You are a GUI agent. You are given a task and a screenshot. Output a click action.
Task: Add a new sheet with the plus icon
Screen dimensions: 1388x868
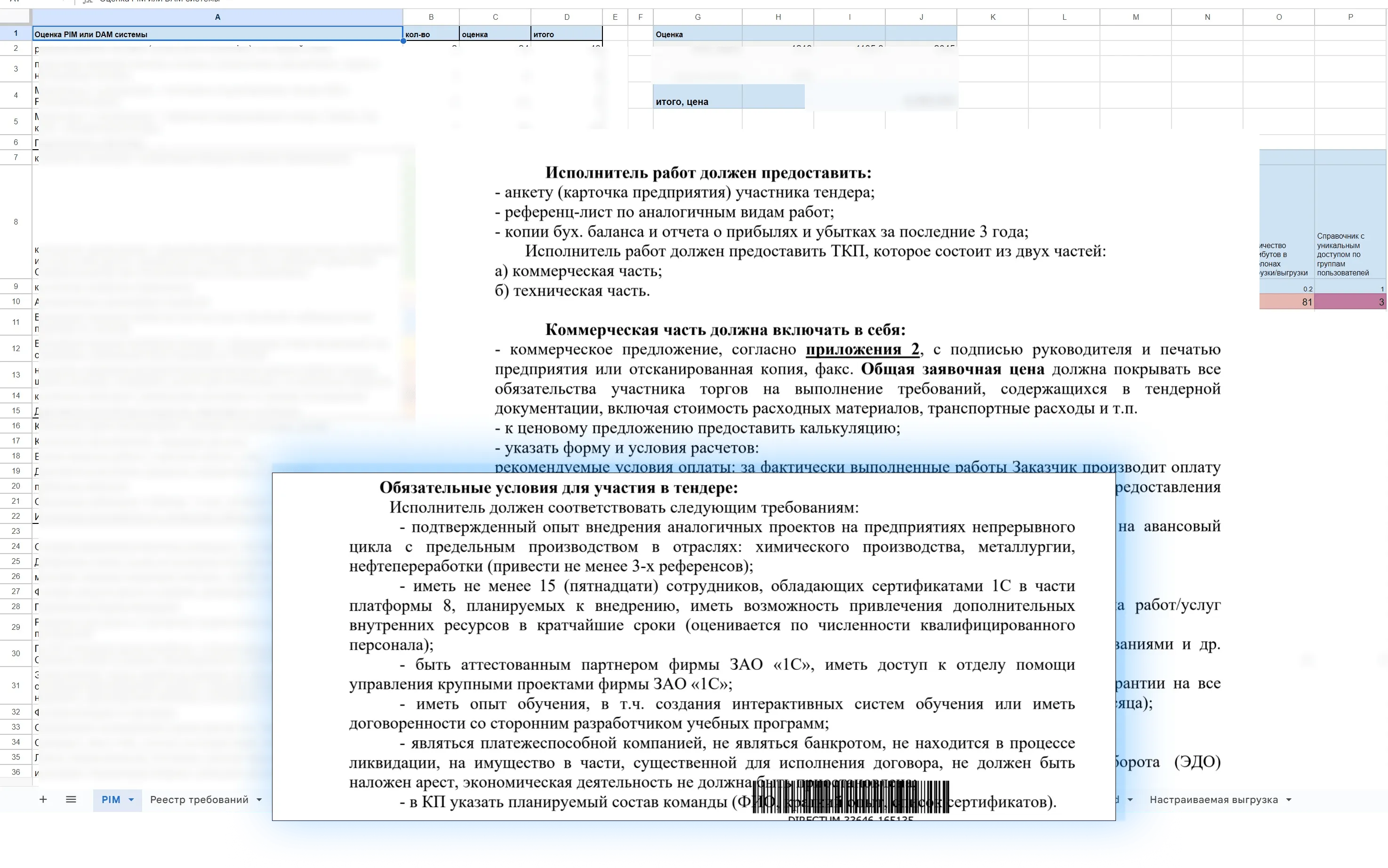point(43,799)
